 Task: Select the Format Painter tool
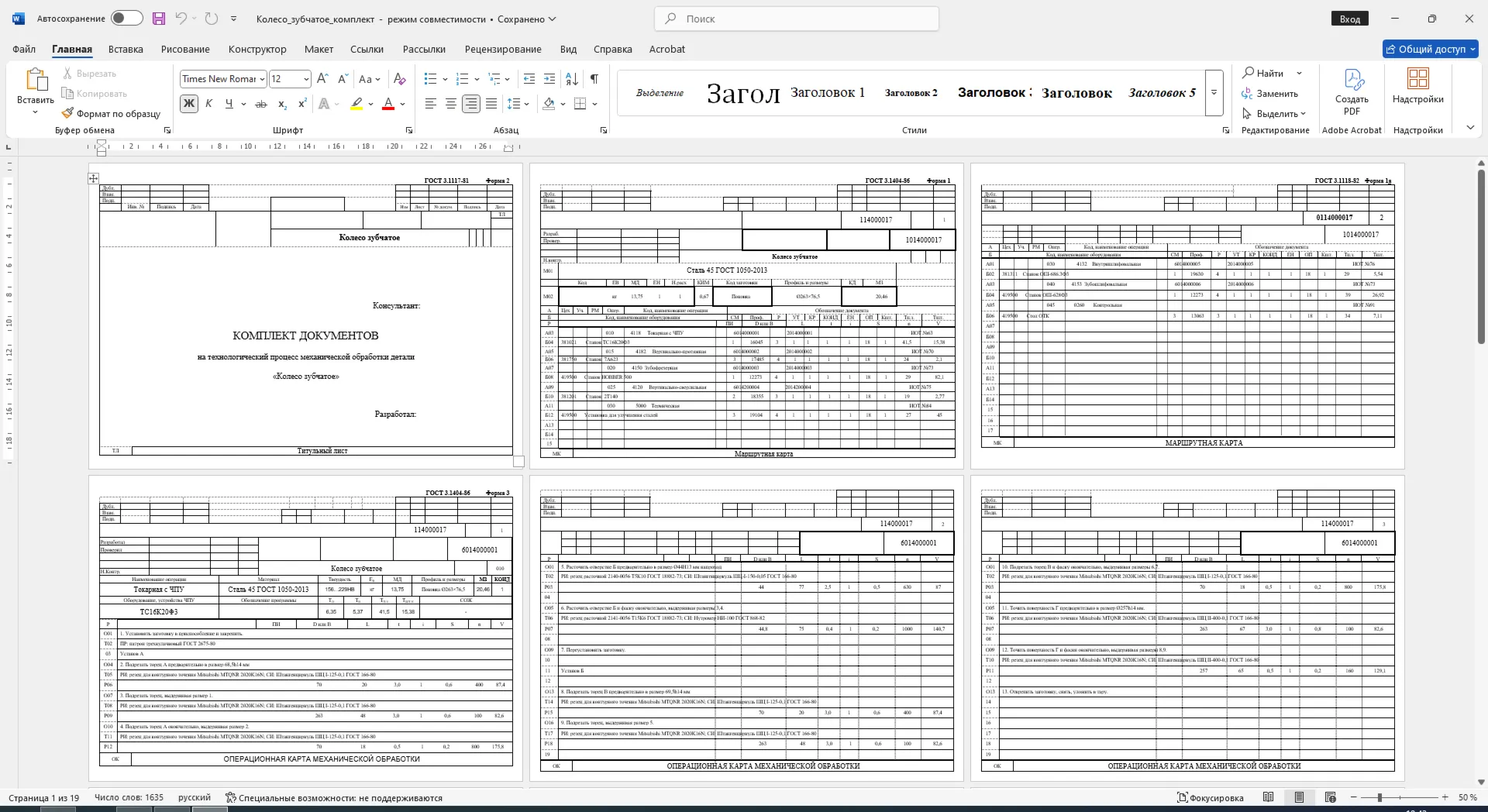pyautogui.click(x=111, y=113)
